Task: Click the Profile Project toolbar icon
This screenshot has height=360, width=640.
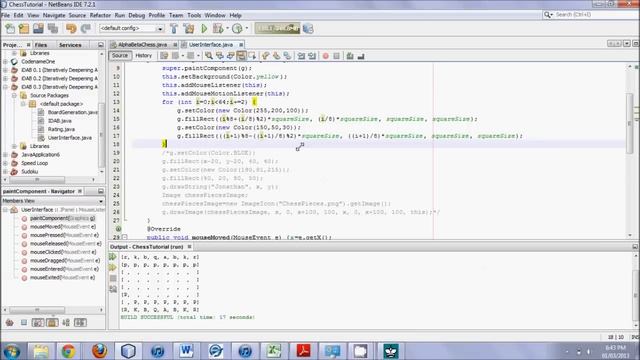Action: 237,29
